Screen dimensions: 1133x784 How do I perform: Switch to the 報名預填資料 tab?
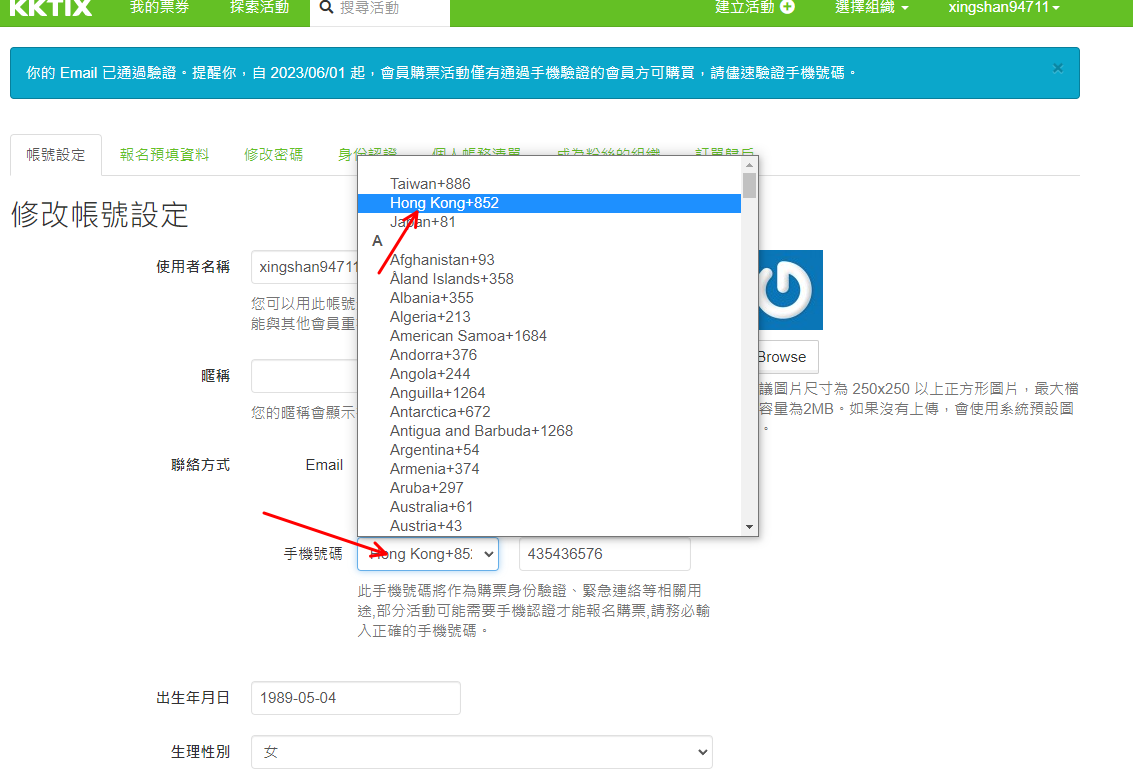[x=164, y=155]
